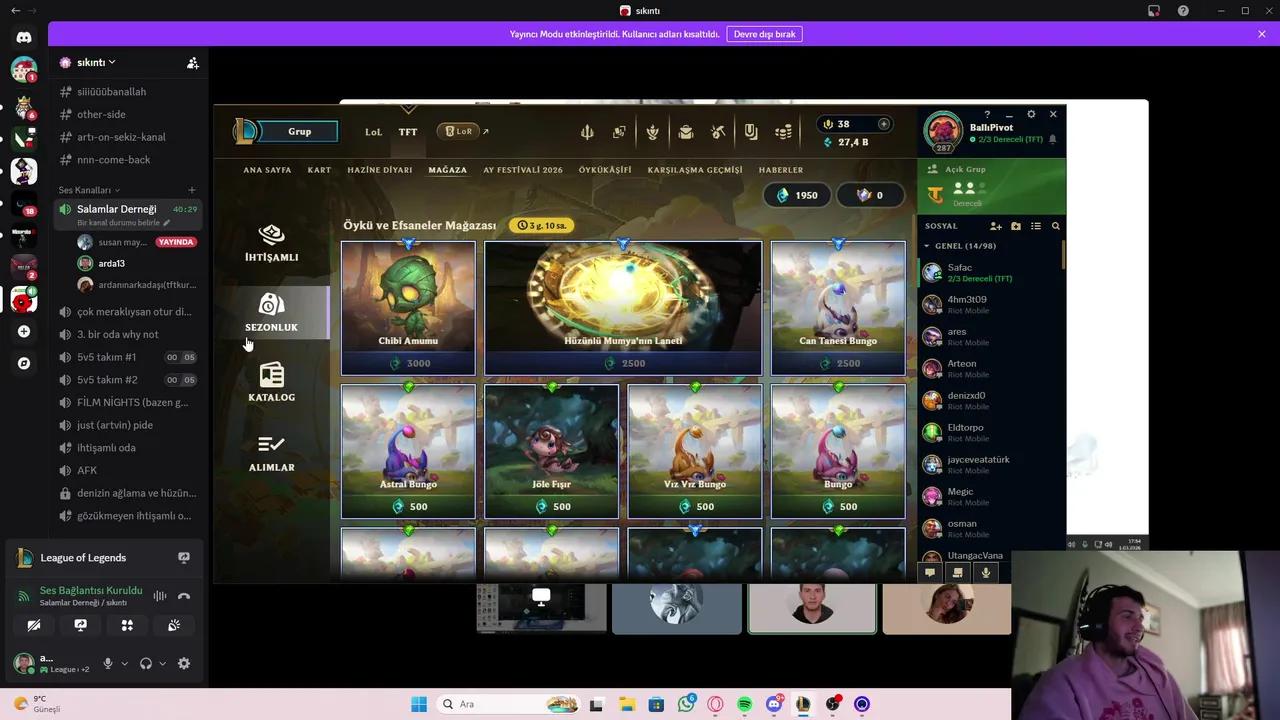Deafen your headphones in Discord
Image resolution: width=1280 pixels, height=720 pixels.
tap(146, 663)
